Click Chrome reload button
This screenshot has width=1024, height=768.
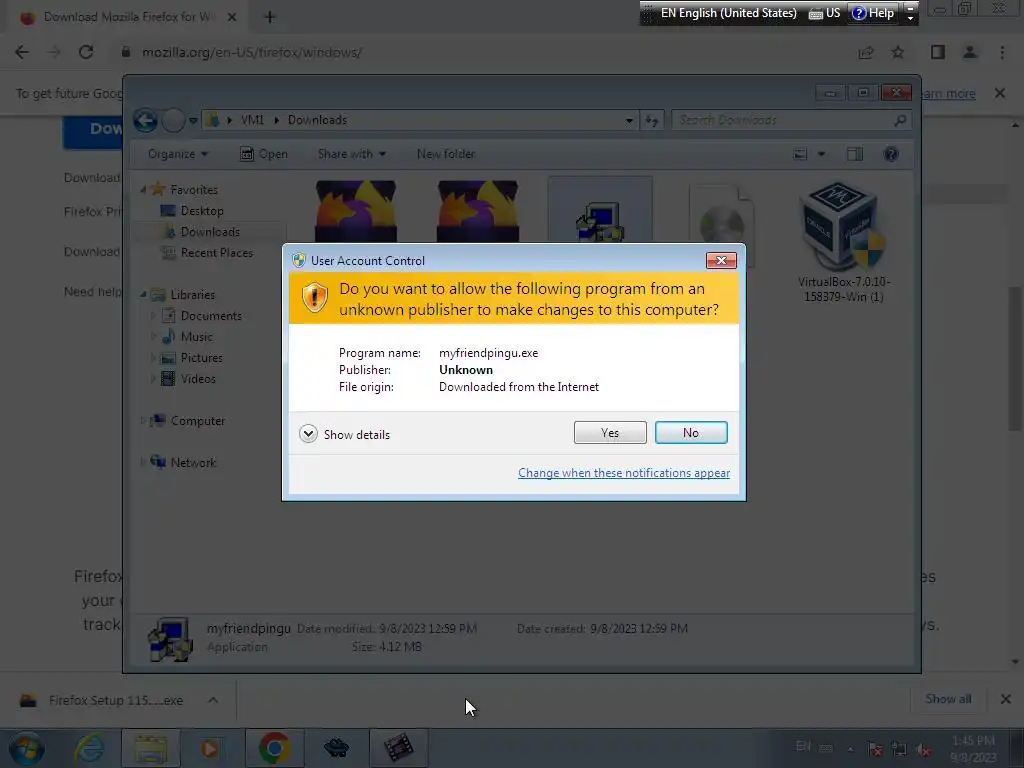86,52
